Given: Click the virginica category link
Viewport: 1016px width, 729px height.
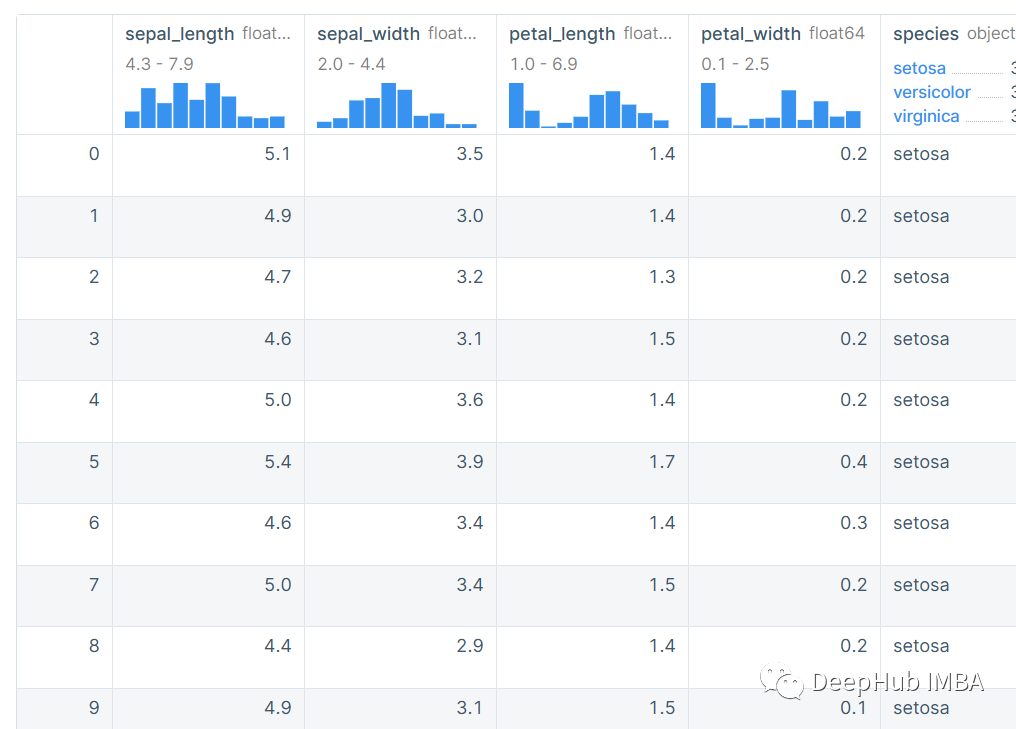Looking at the screenshot, I should [926, 116].
